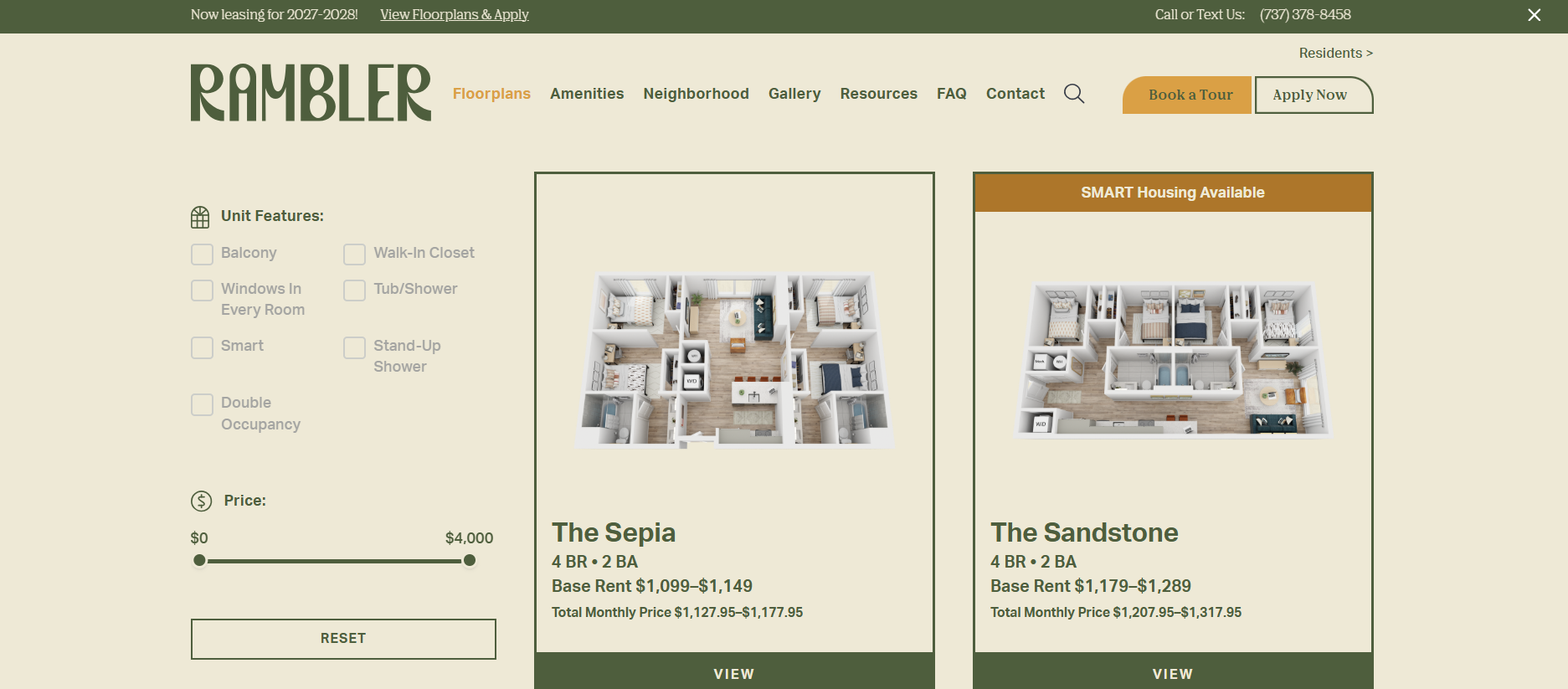This screenshot has width=1568, height=689.
Task: Navigate to the Gallery
Action: (794, 94)
